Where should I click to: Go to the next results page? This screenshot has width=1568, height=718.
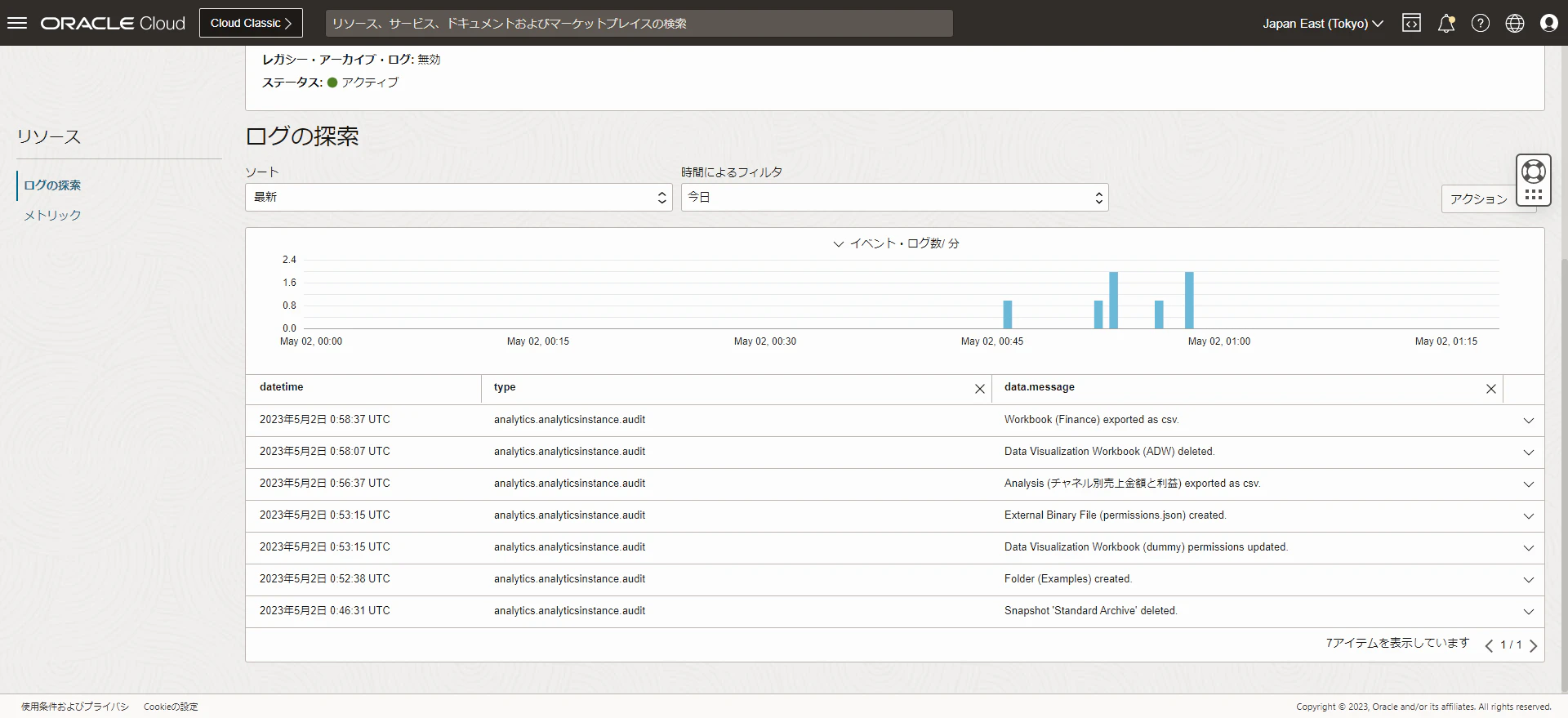(x=1533, y=645)
